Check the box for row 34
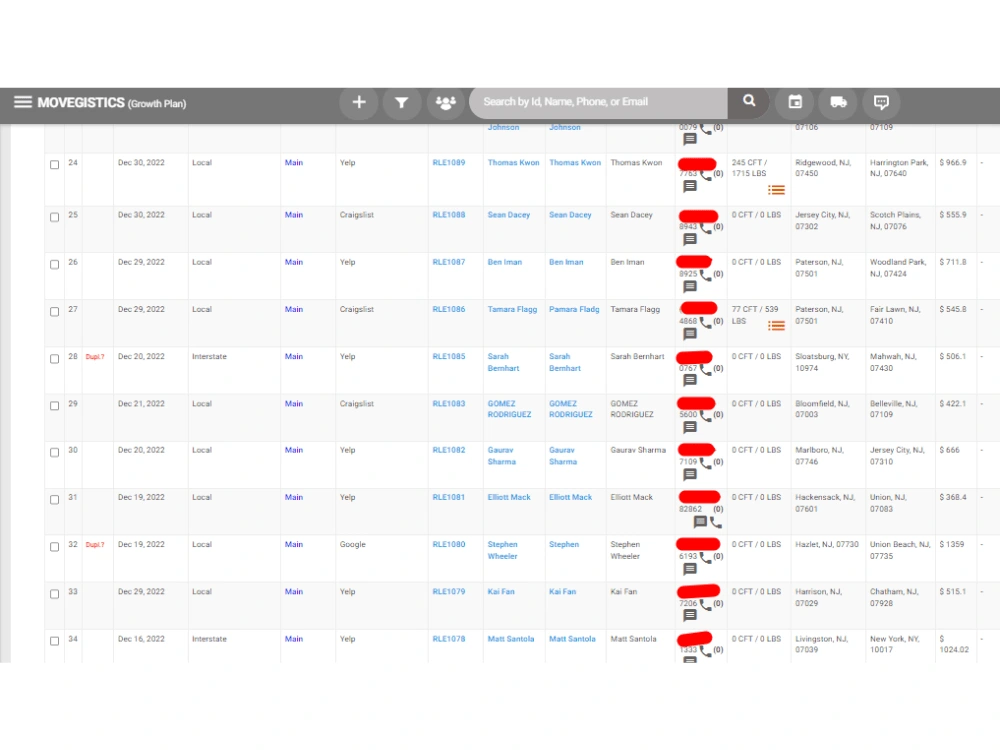The image size is (1000, 750). [55, 641]
